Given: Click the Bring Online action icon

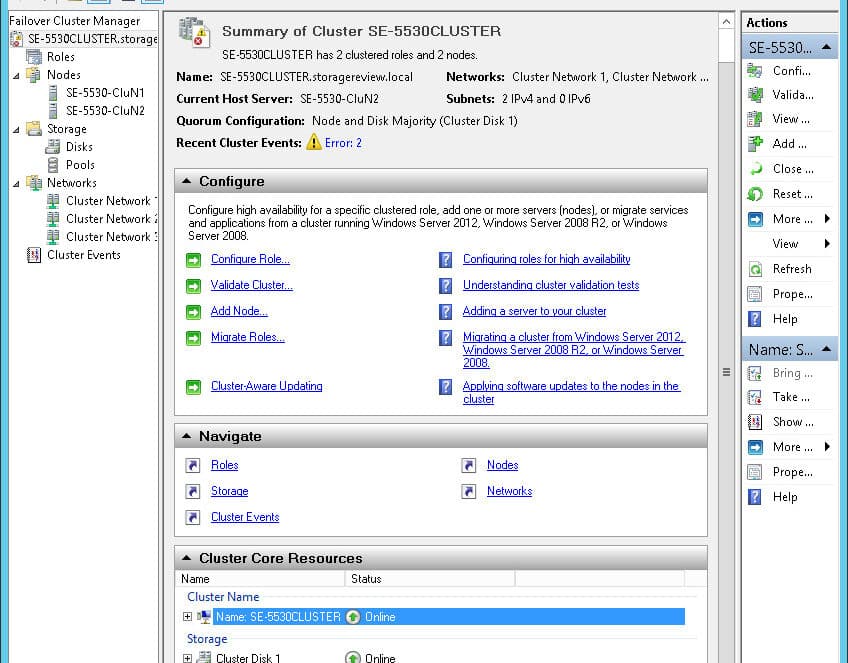Looking at the screenshot, I should 754,373.
